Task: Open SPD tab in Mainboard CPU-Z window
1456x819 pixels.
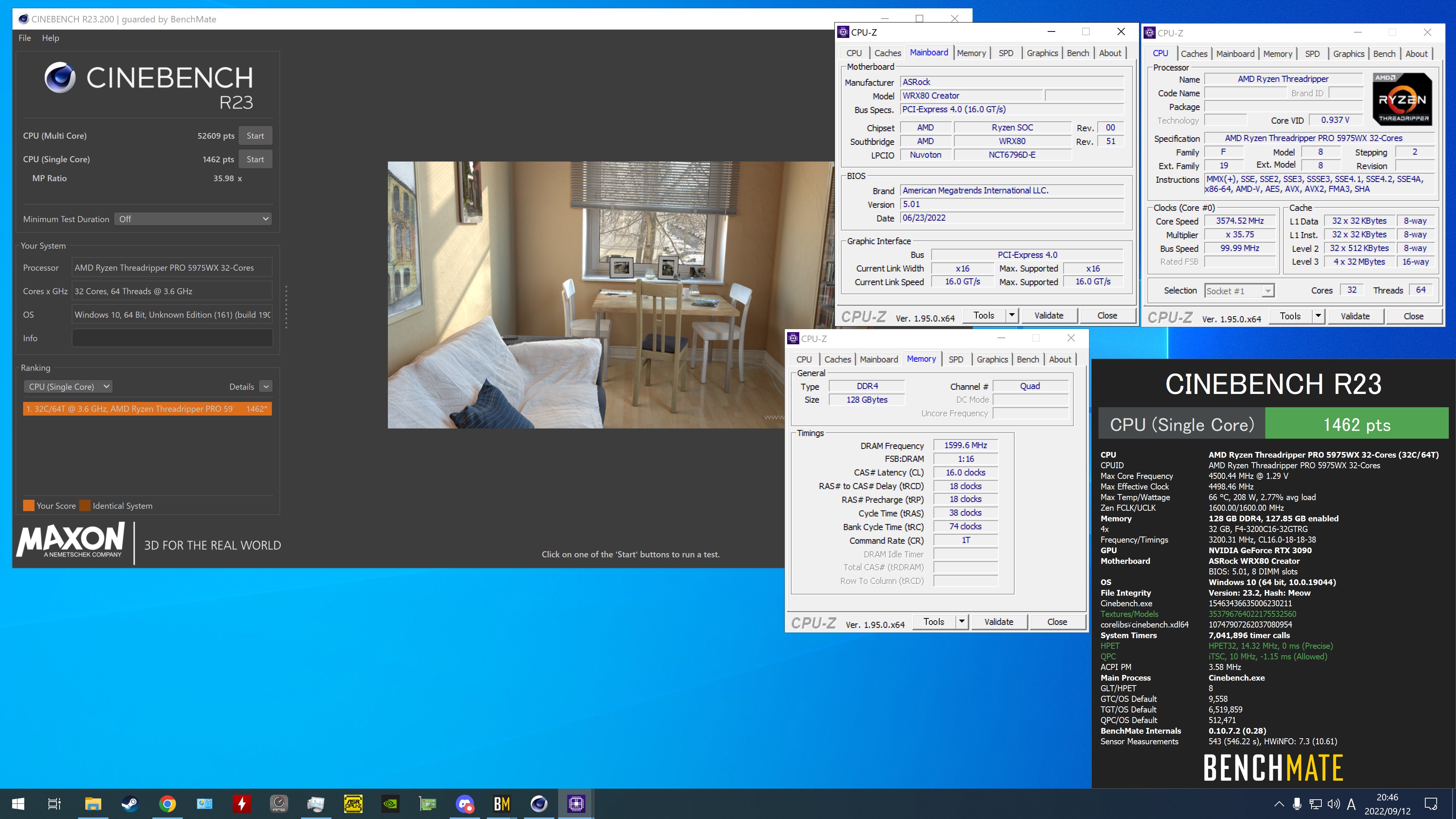Action: coord(1006,53)
